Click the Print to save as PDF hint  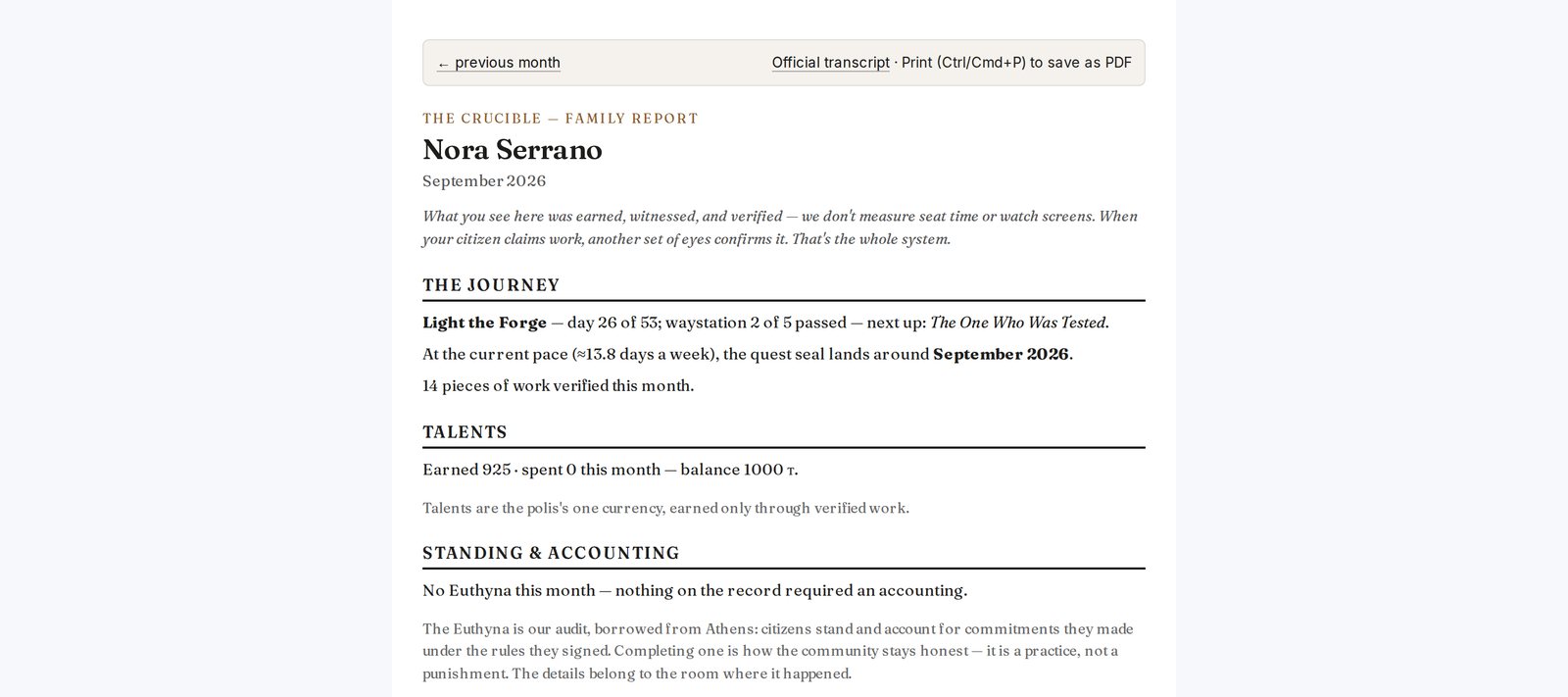click(1016, 63)
